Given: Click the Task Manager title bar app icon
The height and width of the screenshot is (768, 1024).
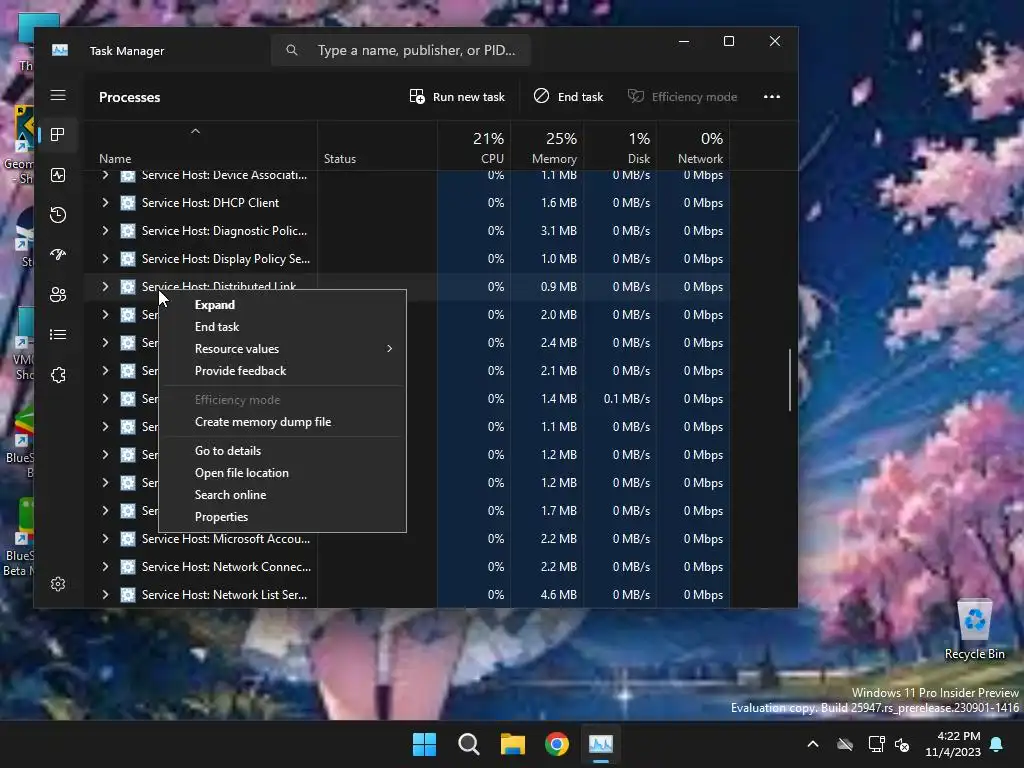Looking at the screenshot, I should tap(60, 50).
